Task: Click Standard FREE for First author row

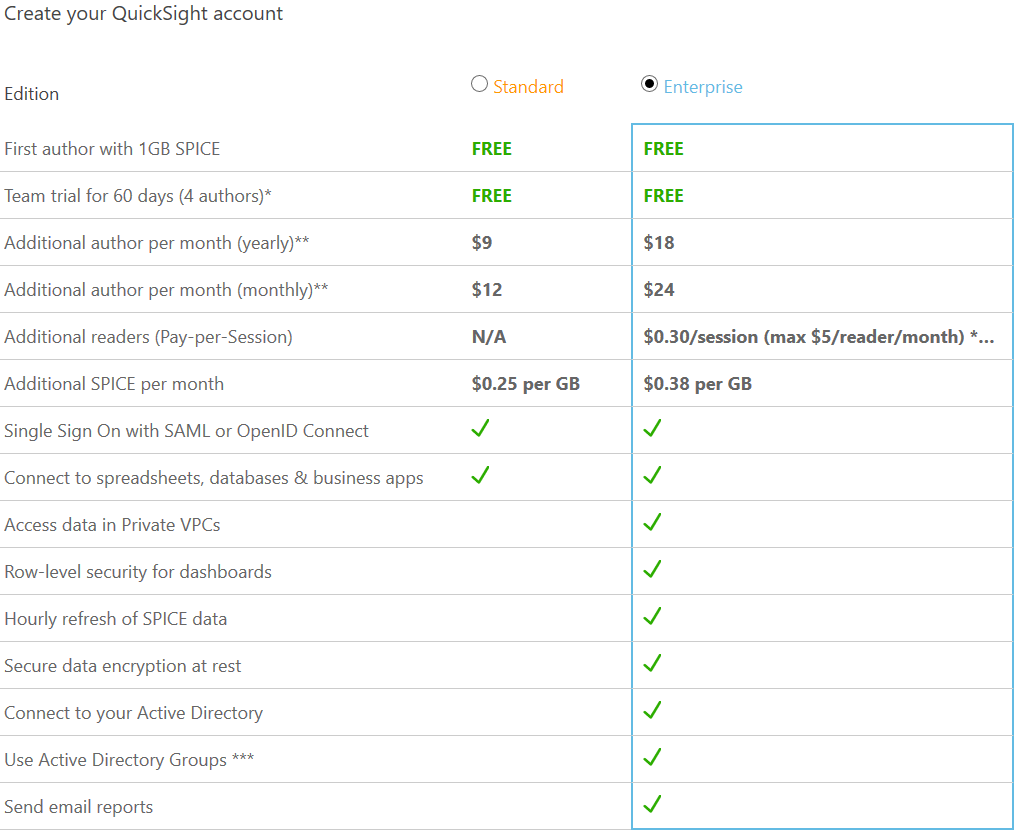Action: click(492, 148)
